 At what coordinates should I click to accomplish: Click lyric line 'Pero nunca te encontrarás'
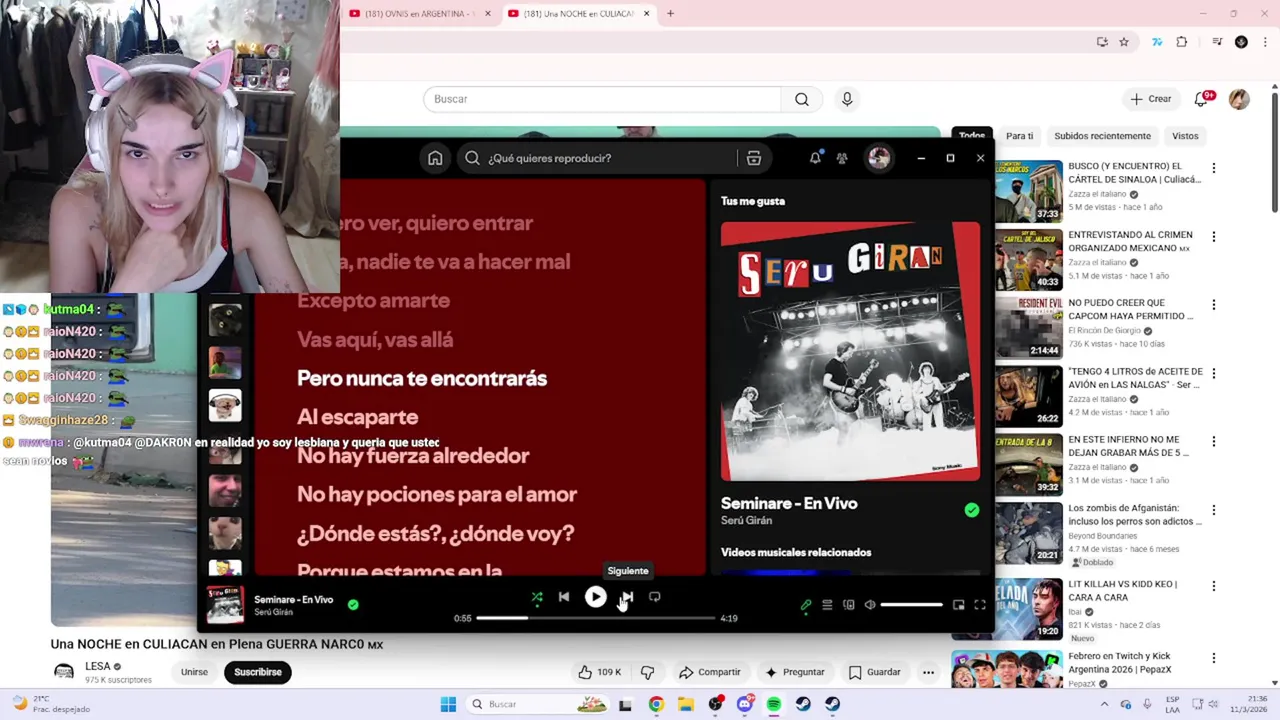pyautogui.click(x=422, y=378)
